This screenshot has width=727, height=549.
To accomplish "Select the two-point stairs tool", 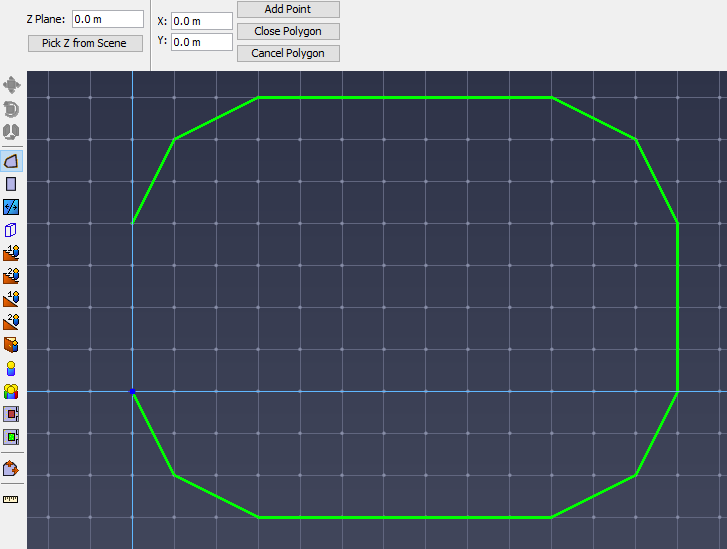I will (11, 276).
